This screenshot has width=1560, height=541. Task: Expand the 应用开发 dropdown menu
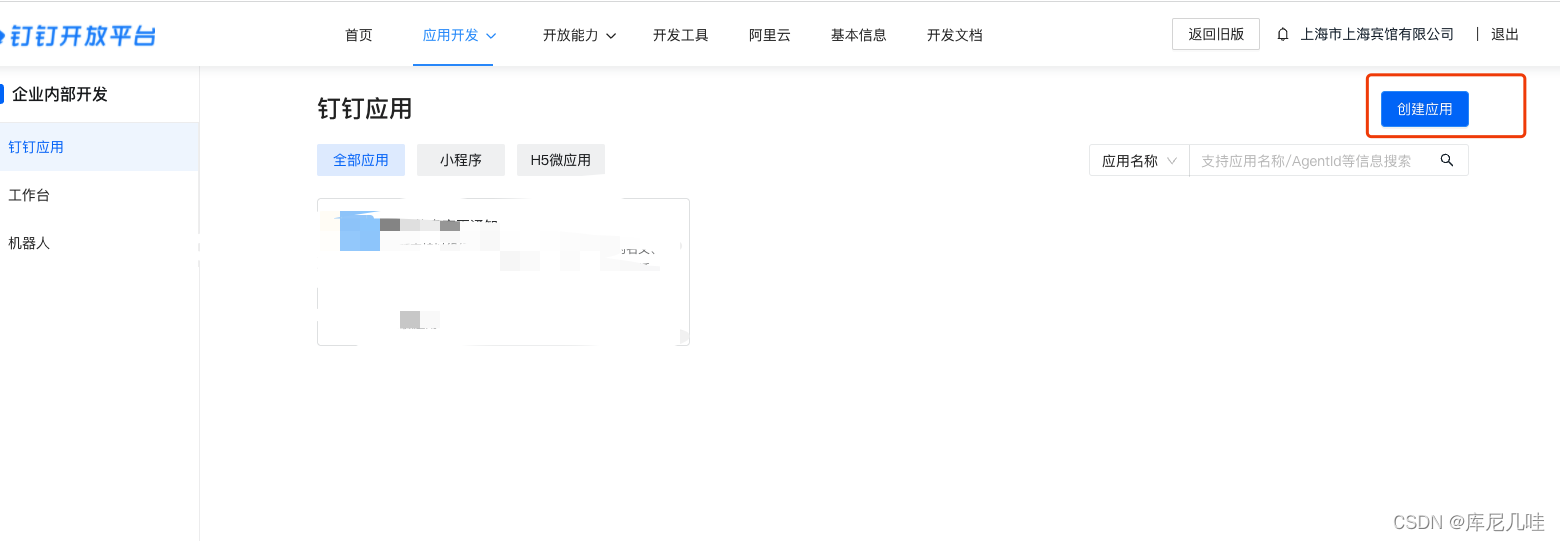pos(459,35)
